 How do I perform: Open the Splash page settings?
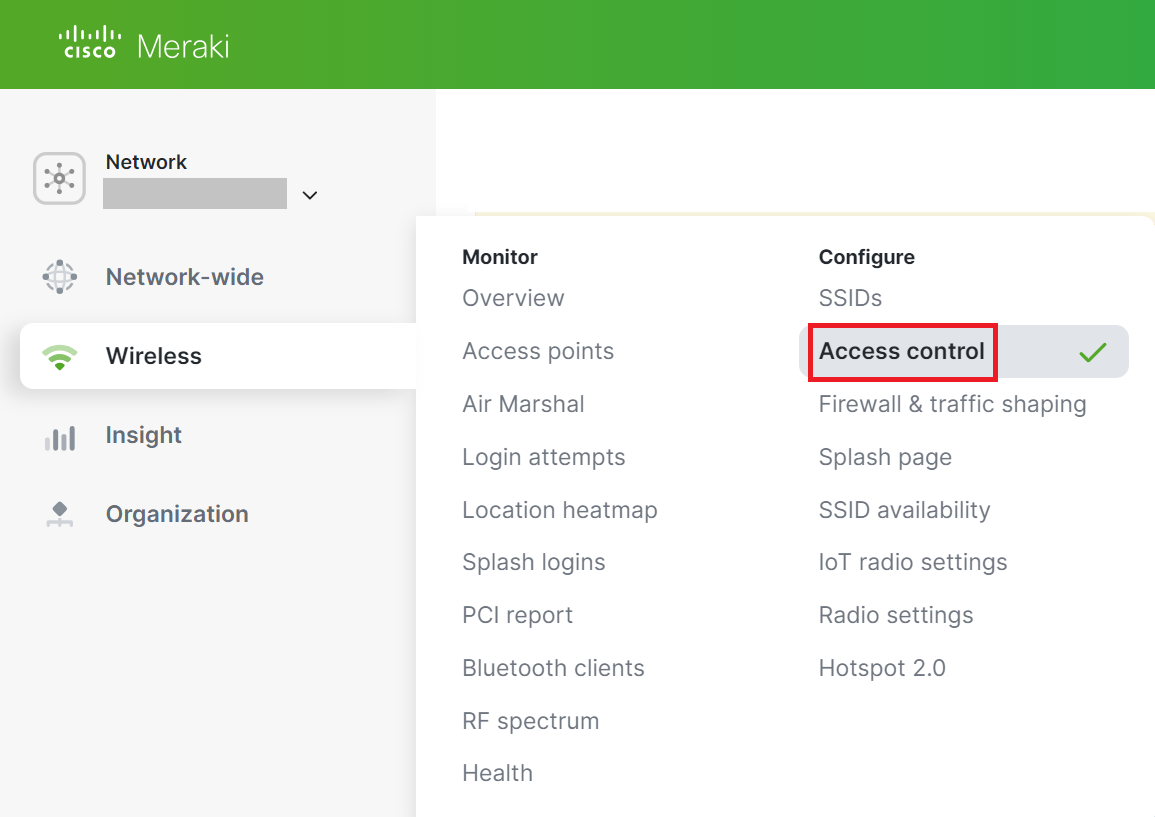pos(885,457)
